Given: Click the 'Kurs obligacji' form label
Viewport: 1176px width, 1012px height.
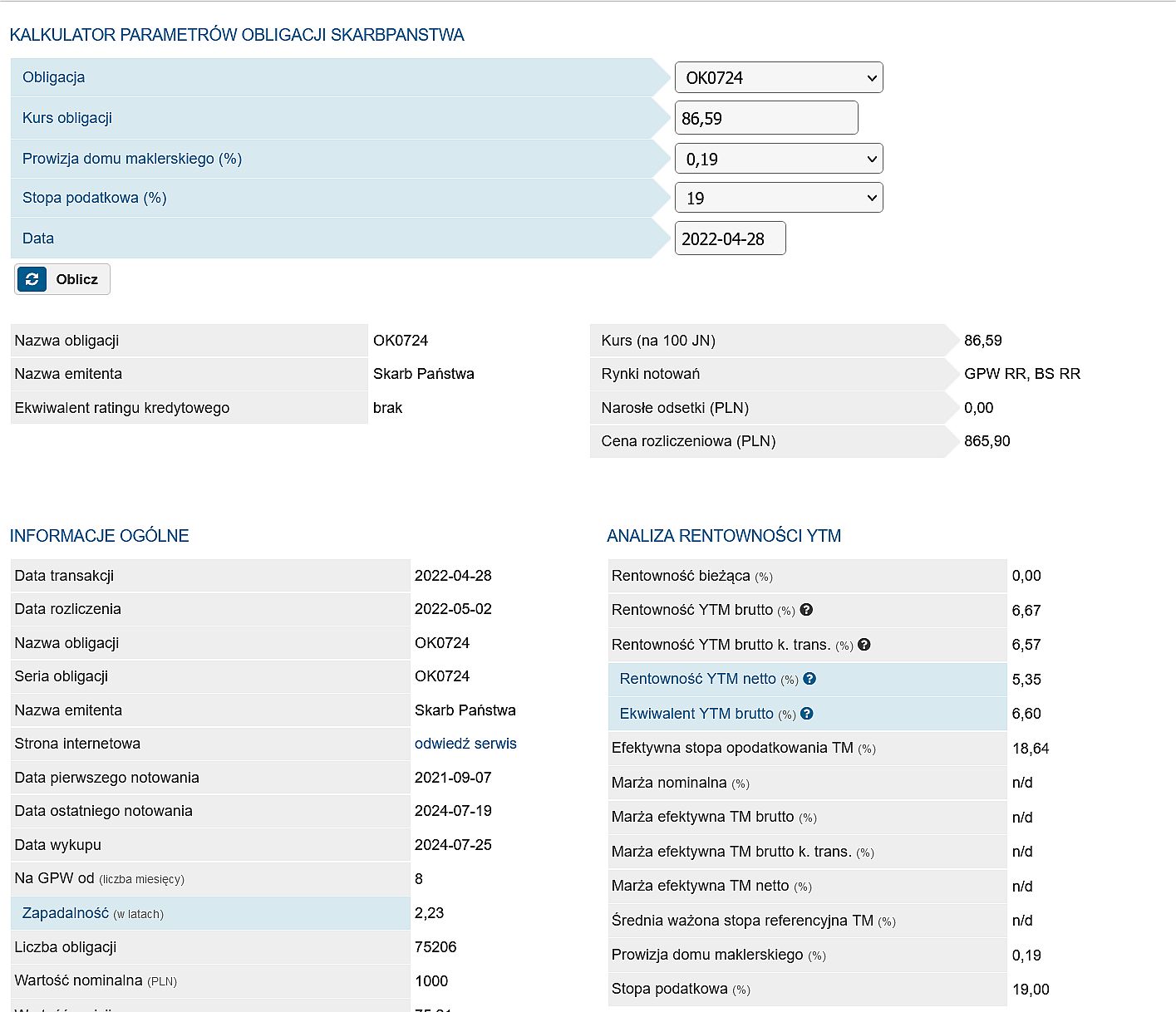Looking at the screenshot, I should tap(67, 118).
